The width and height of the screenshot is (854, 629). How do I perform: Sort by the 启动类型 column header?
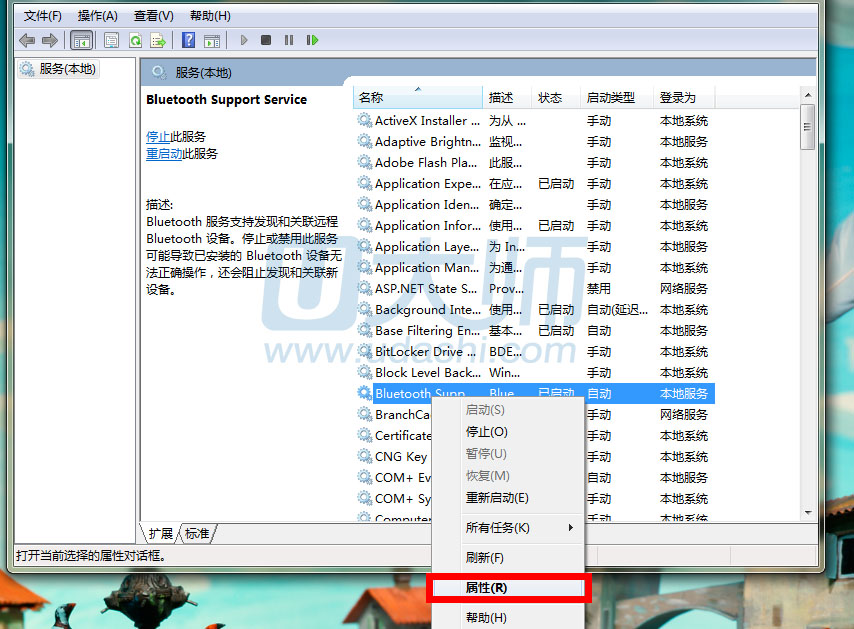click(x=610, y=97)
